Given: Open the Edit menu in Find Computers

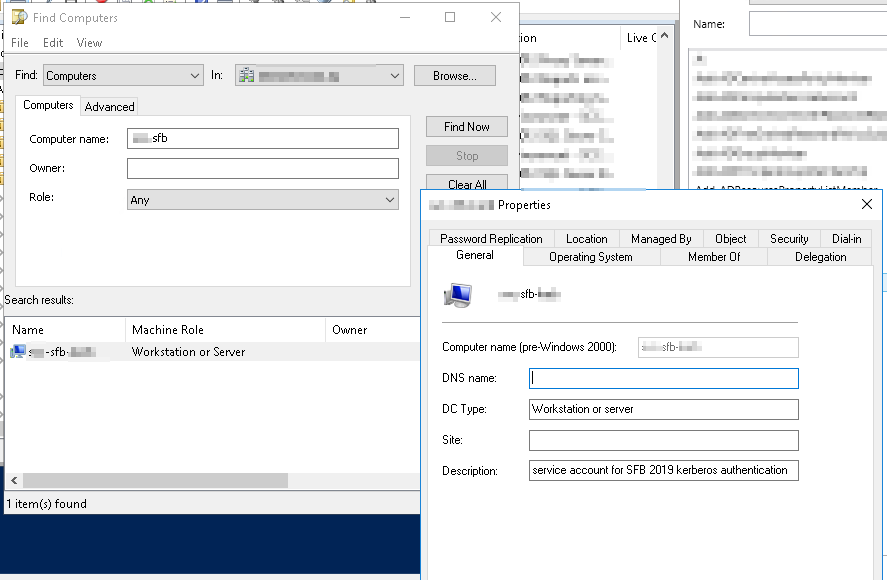Looking at the screenshot, I should click(x=53, y=43).
